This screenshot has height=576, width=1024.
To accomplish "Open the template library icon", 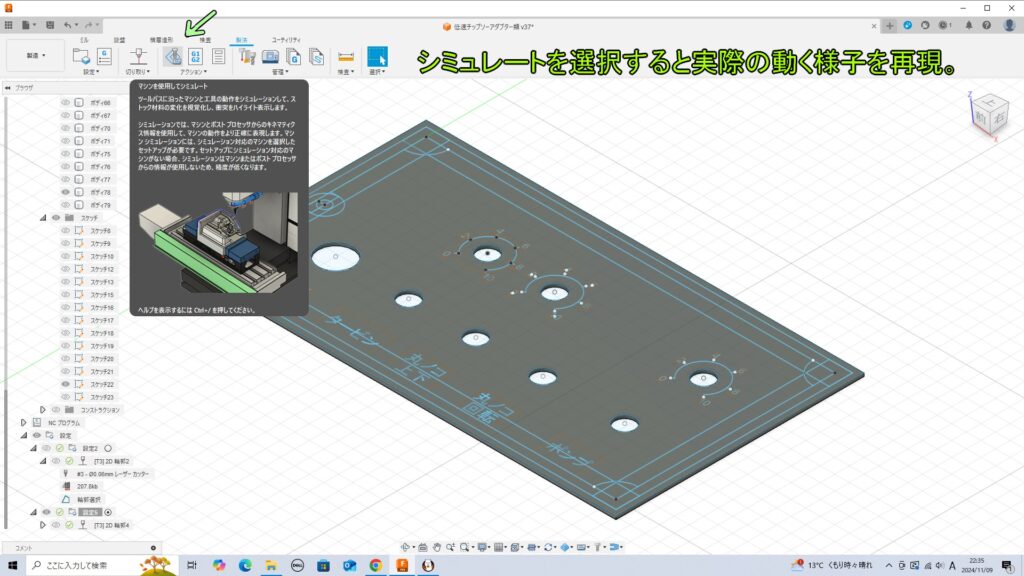I will coord(317,57).
